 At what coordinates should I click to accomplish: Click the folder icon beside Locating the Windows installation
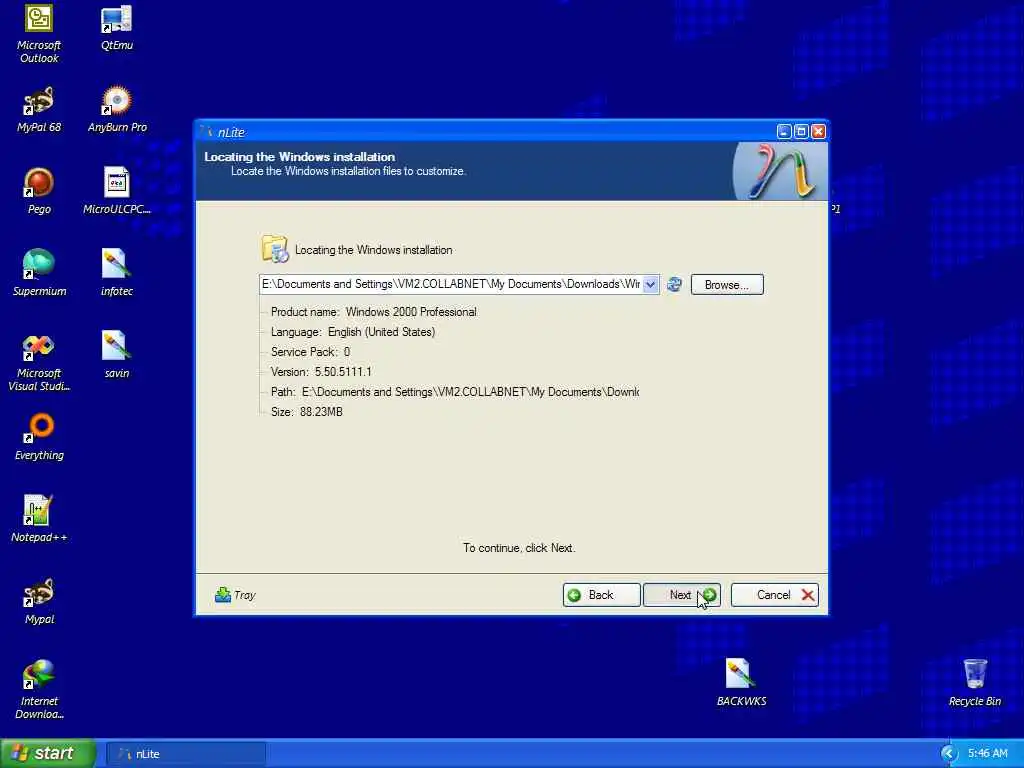[274, 249]
